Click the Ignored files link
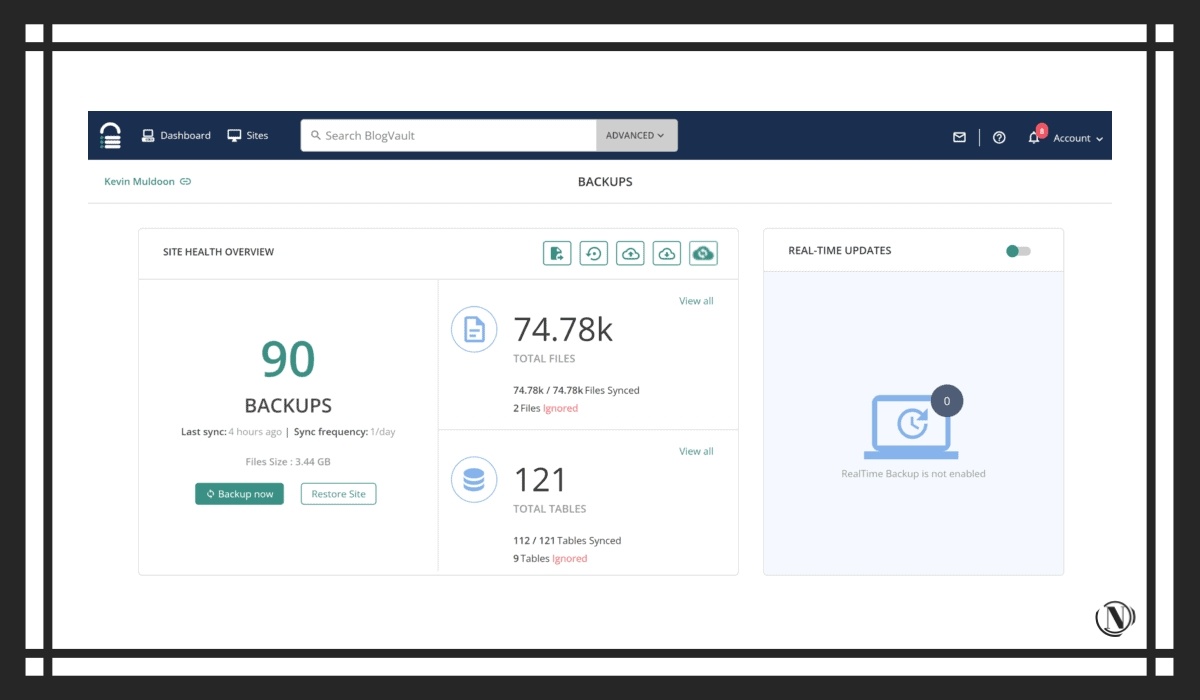This screenshot has width=1200, height=700. pyautogui.click(x=560, y=408)
